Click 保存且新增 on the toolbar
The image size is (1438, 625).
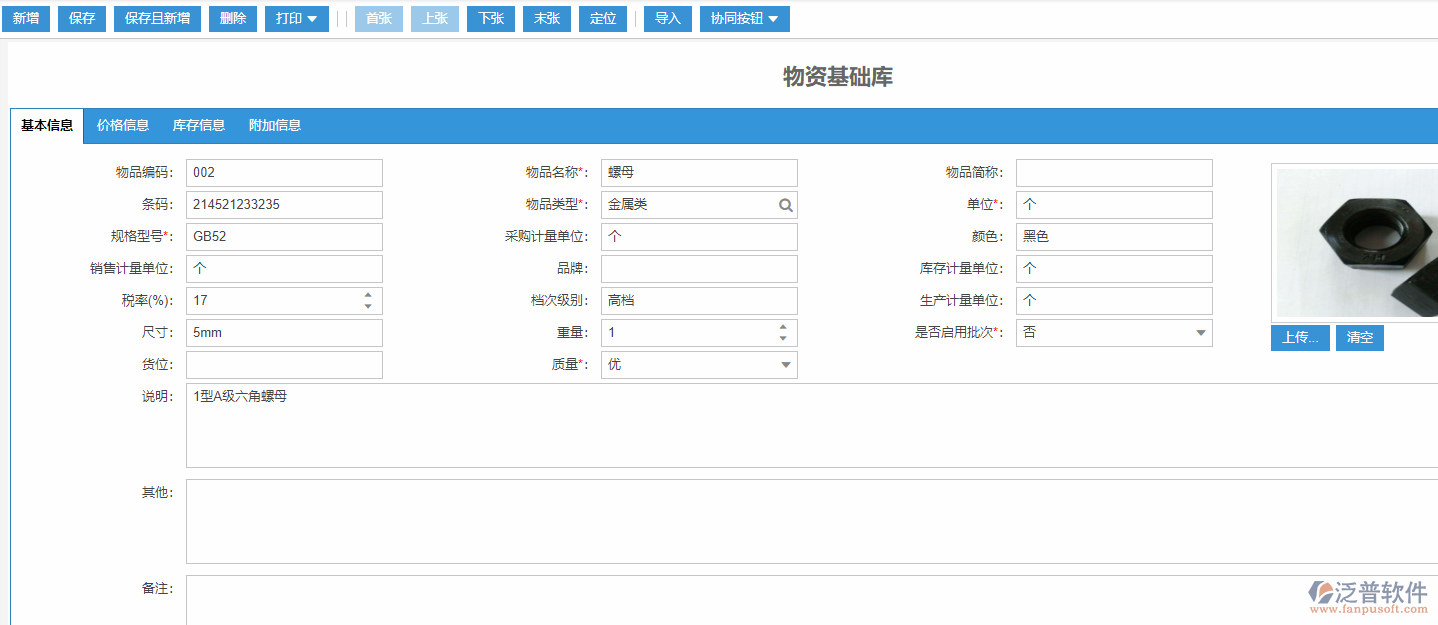click(x=157, y=18)
